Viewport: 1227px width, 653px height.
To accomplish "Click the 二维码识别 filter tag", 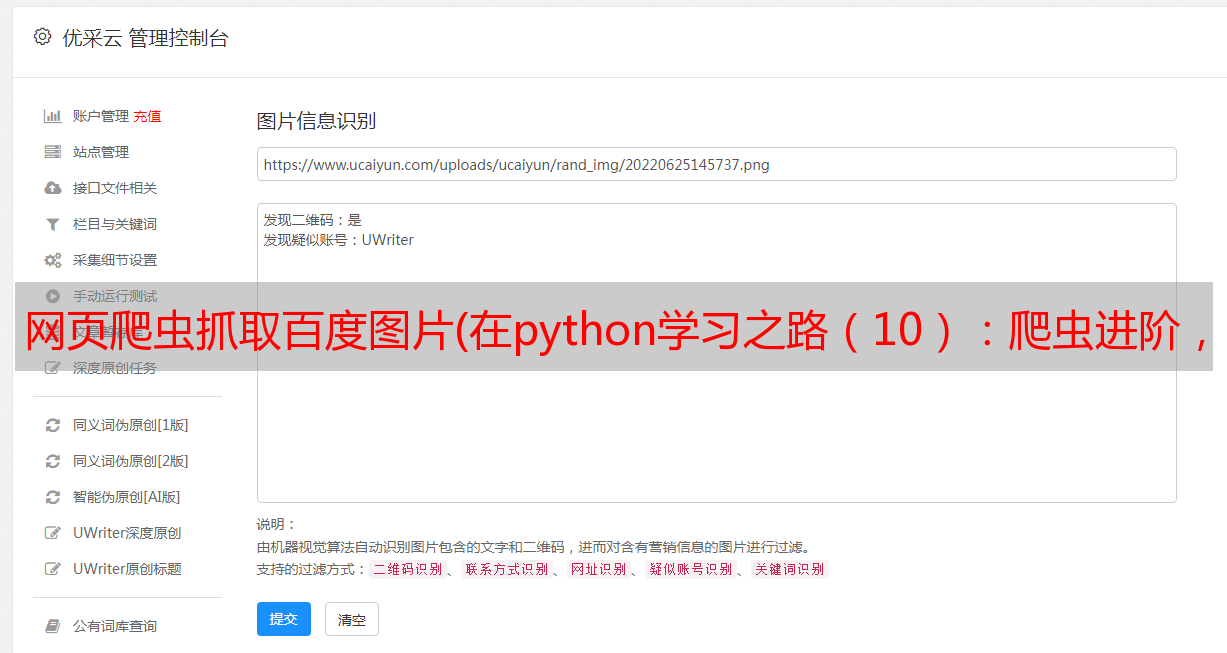I will coord(408,569).
